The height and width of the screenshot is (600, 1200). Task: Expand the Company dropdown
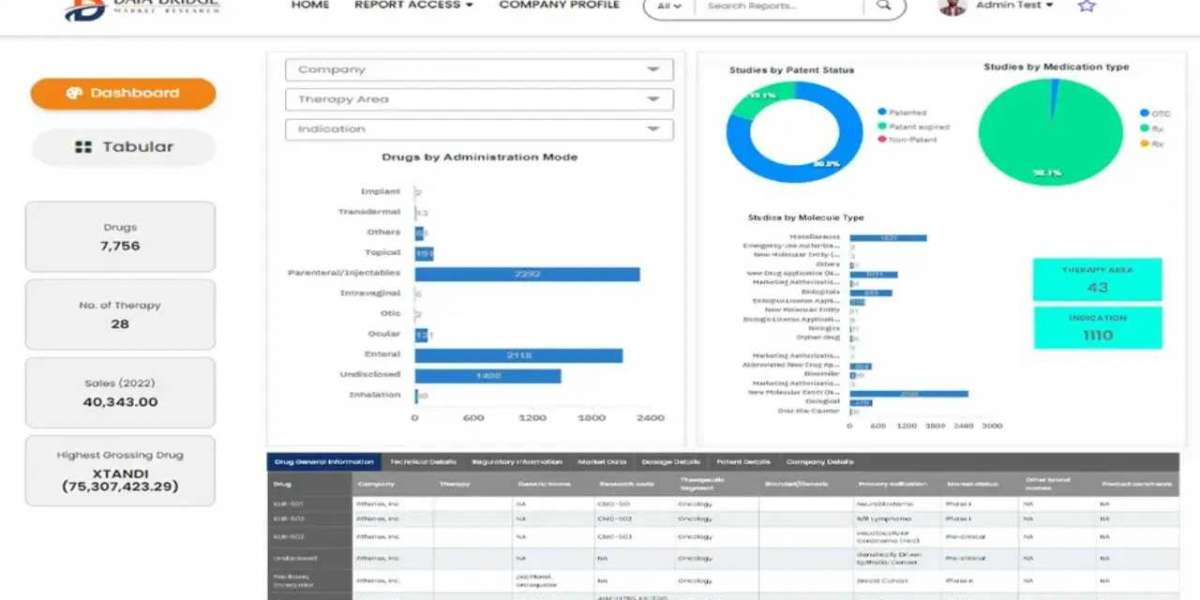(479, 70)
